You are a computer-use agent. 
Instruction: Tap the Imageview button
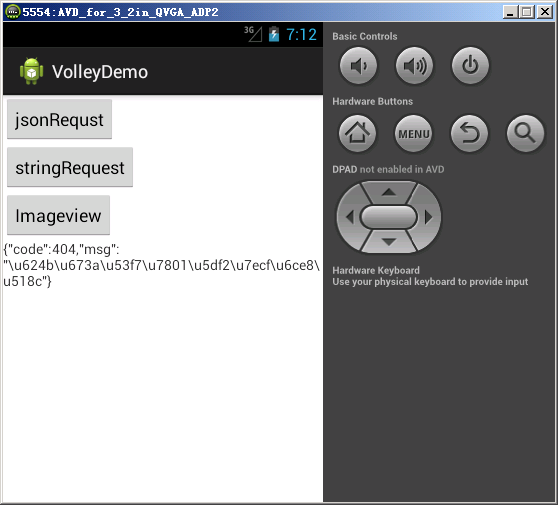(58, 215)
